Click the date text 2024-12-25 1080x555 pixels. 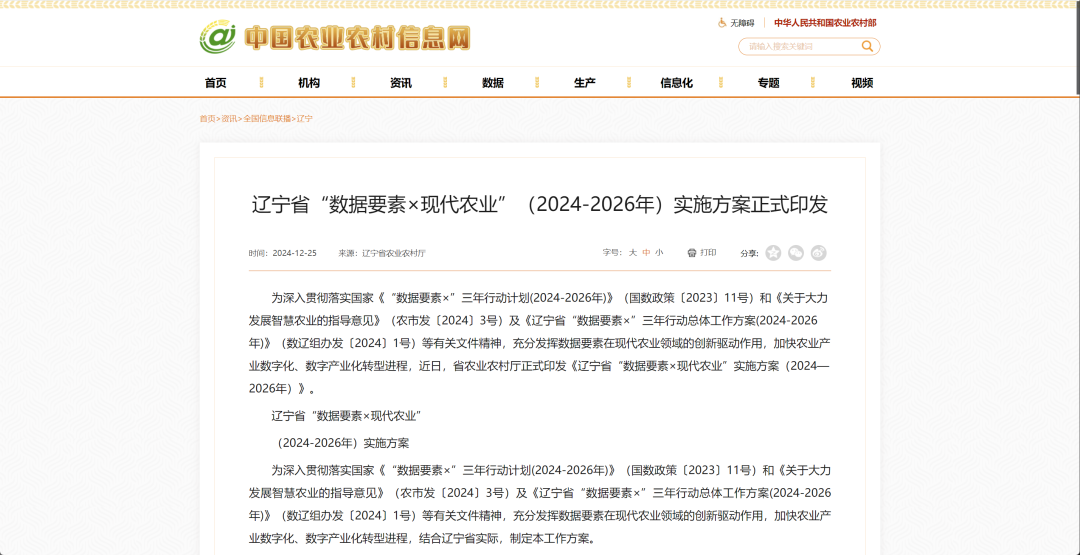(x=294, y=253)
